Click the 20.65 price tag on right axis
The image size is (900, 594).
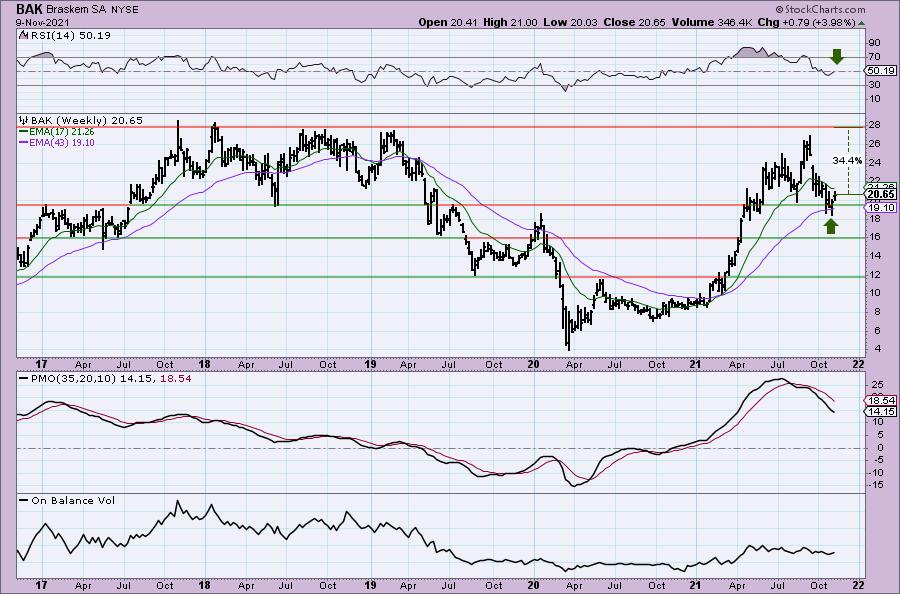880,195
